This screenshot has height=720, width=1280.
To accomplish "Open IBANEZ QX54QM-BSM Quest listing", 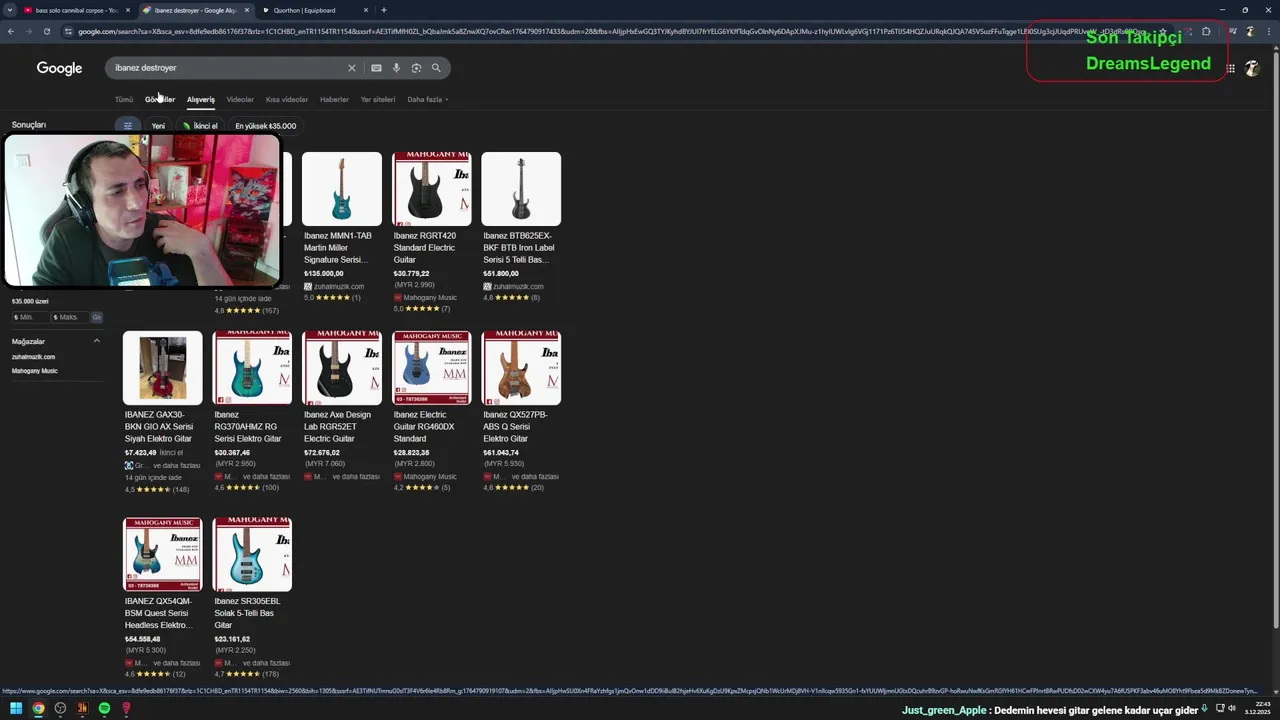I will click(162, 598).
